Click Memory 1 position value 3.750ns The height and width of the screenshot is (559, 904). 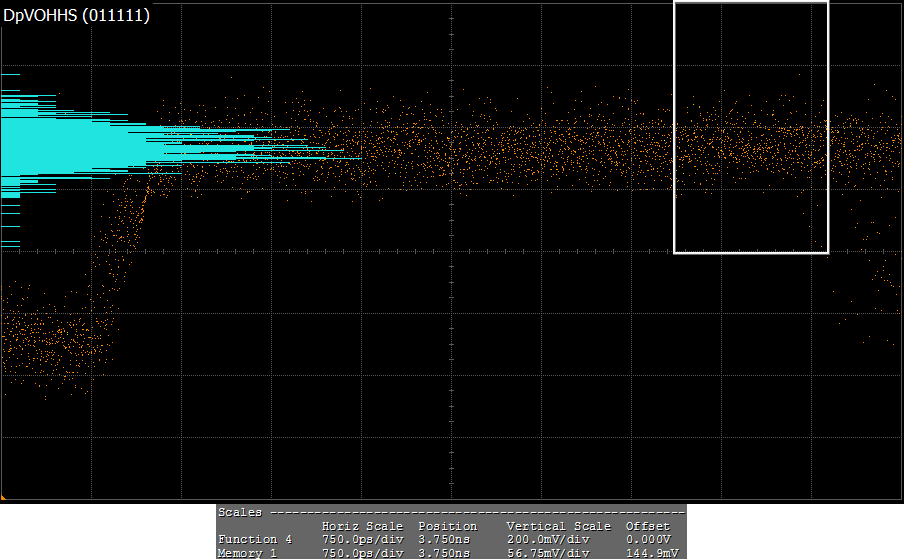click(443, 552)
